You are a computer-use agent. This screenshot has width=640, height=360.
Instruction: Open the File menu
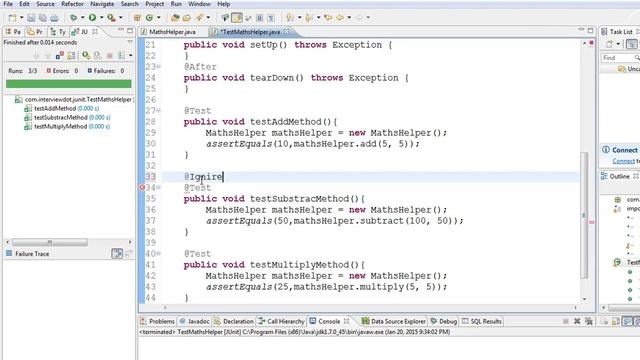8,4
